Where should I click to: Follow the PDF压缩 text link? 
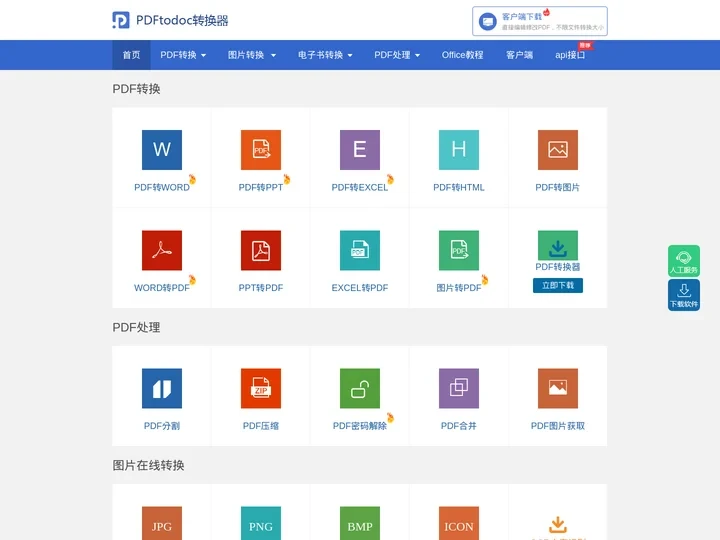[x=261, y=426]
